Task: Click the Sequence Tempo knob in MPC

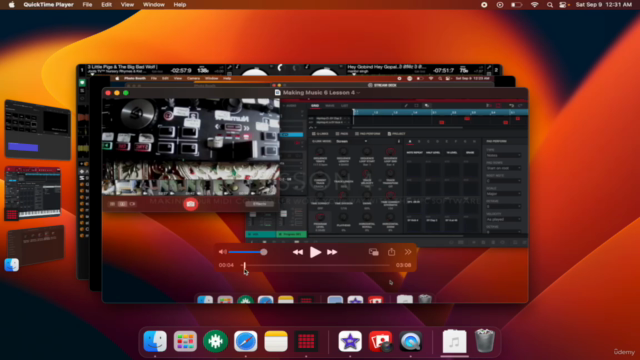Action: [x=320, y=152]
